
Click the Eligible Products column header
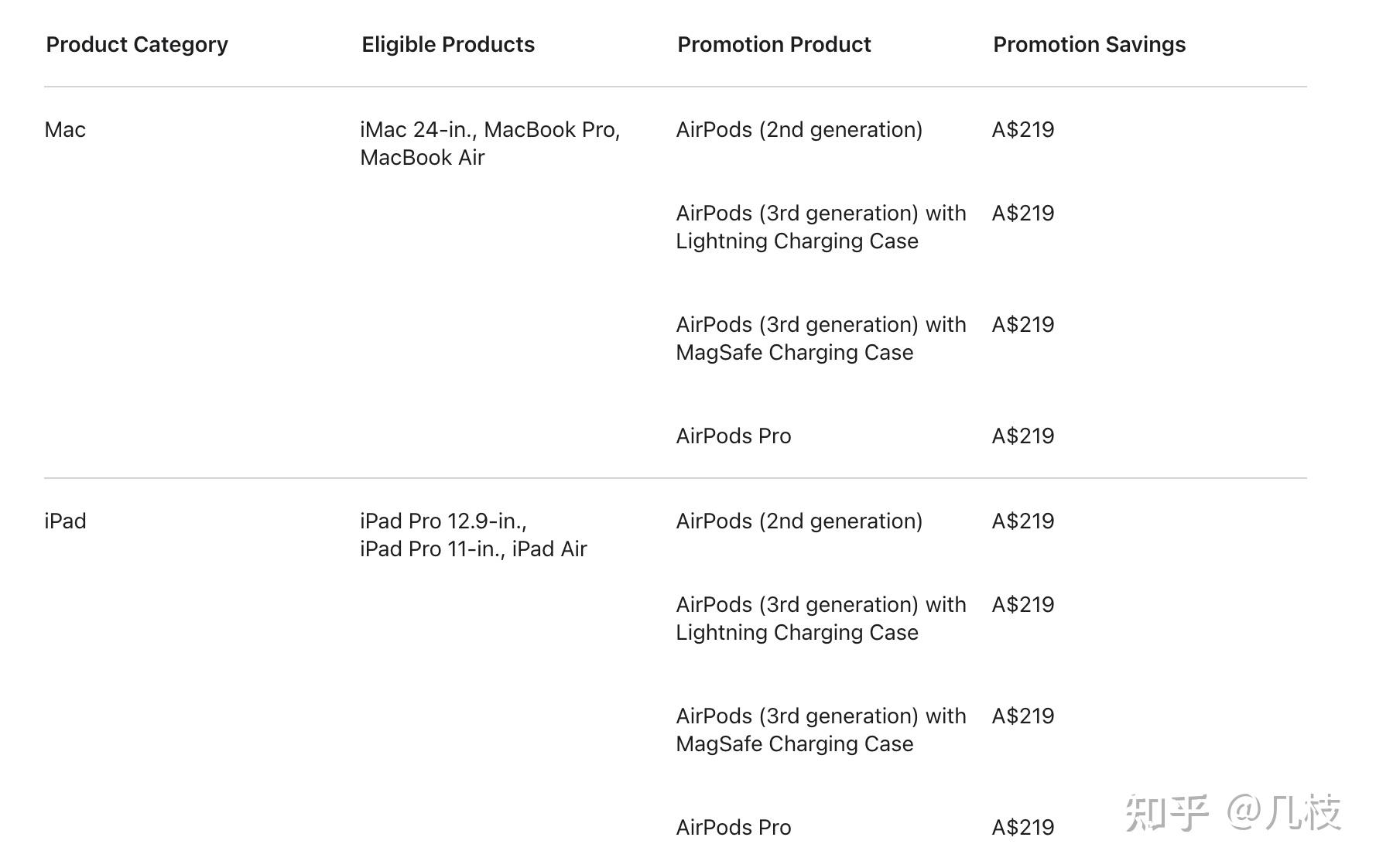point(448,45)
